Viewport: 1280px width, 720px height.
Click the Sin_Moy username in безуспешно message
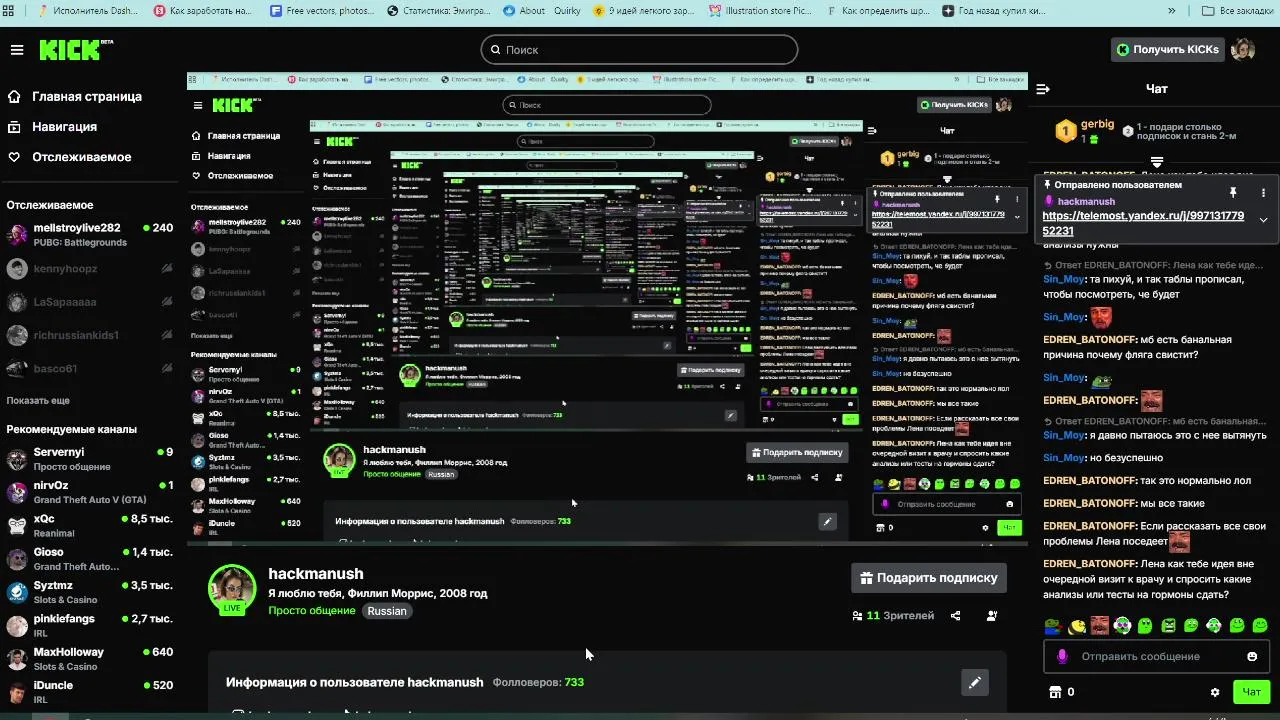pyautogui.click(x=1064, y=457)
